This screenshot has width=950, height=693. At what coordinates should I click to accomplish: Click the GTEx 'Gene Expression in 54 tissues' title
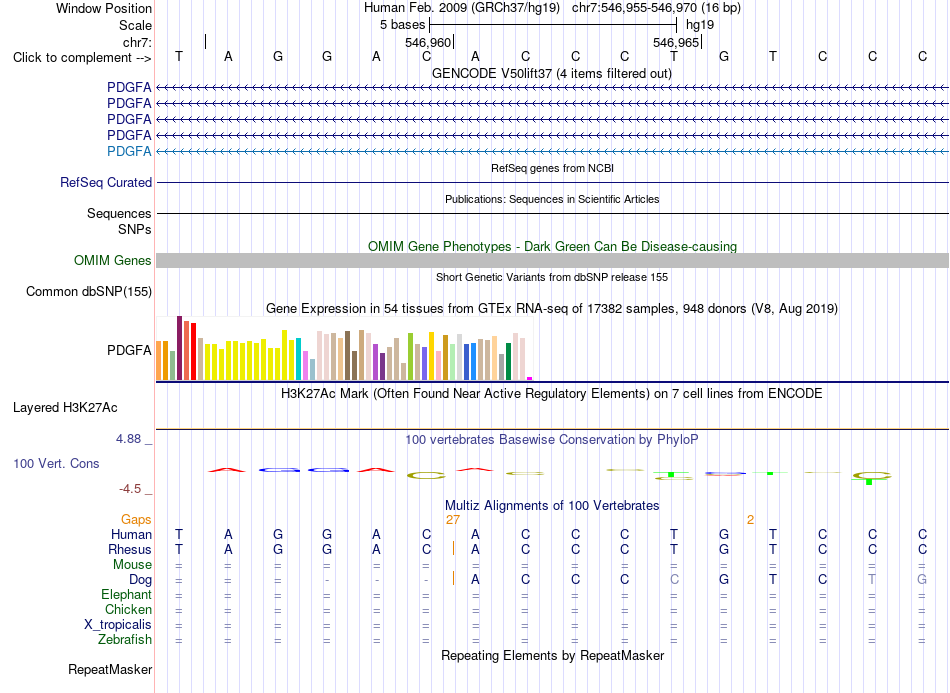coord(552,309)
